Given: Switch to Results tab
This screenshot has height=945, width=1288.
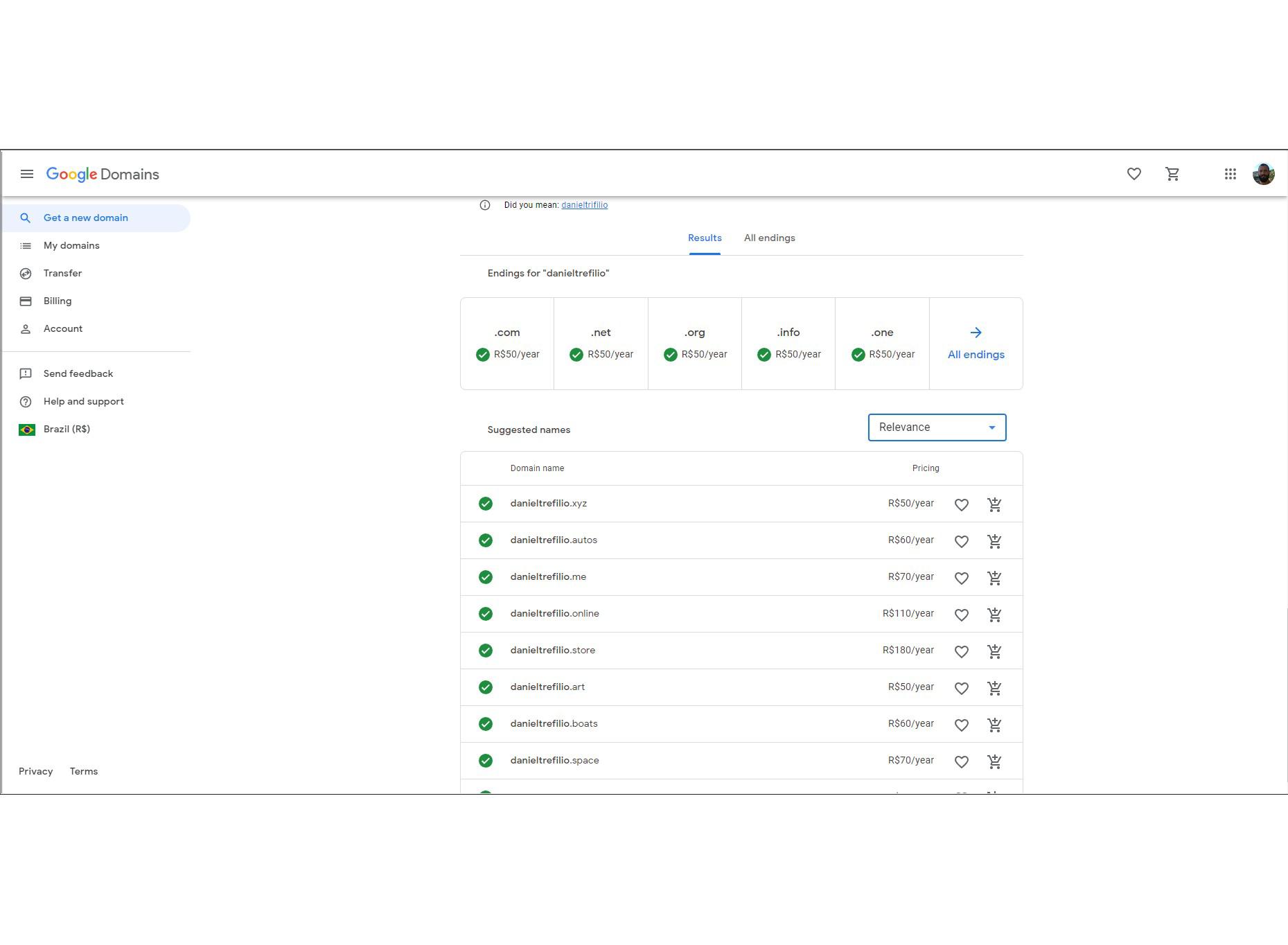Looking at the screenshot, I should [x=705, y=238].
